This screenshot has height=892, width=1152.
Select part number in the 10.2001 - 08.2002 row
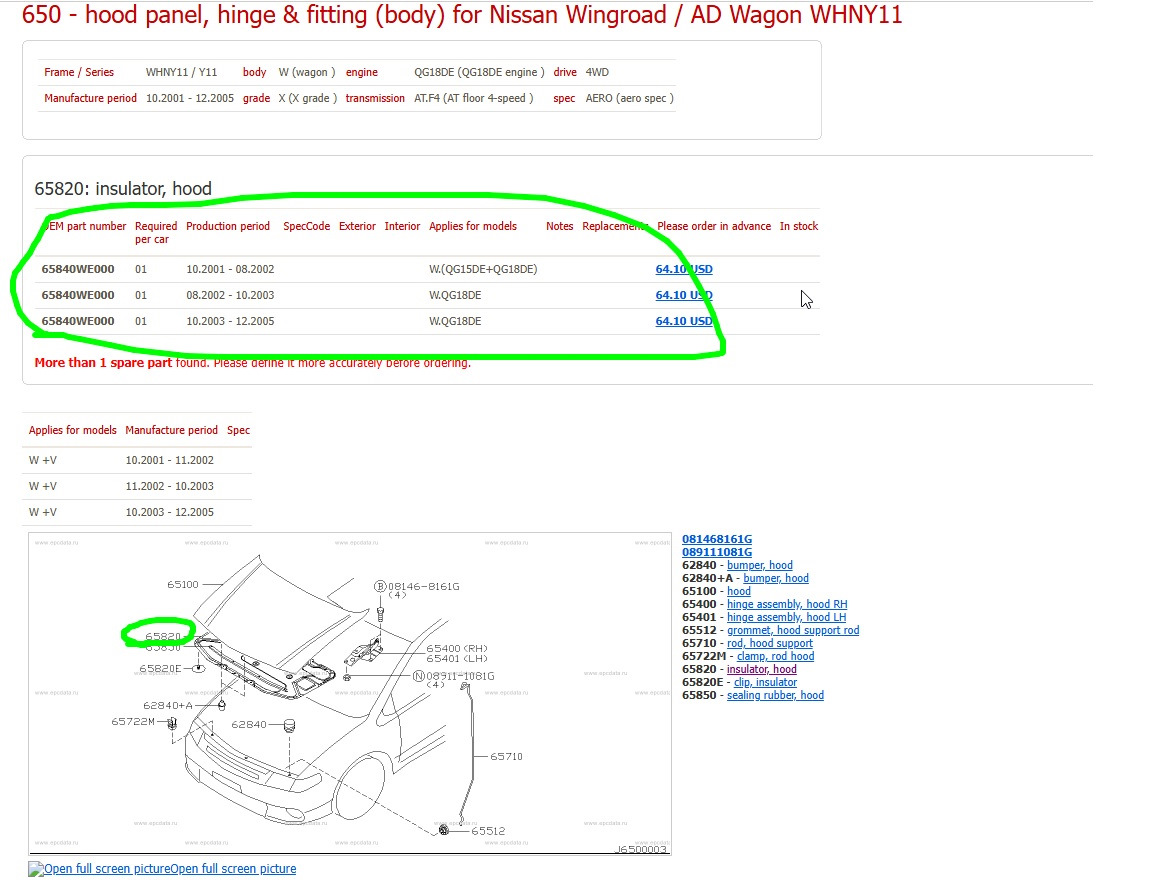78,269
